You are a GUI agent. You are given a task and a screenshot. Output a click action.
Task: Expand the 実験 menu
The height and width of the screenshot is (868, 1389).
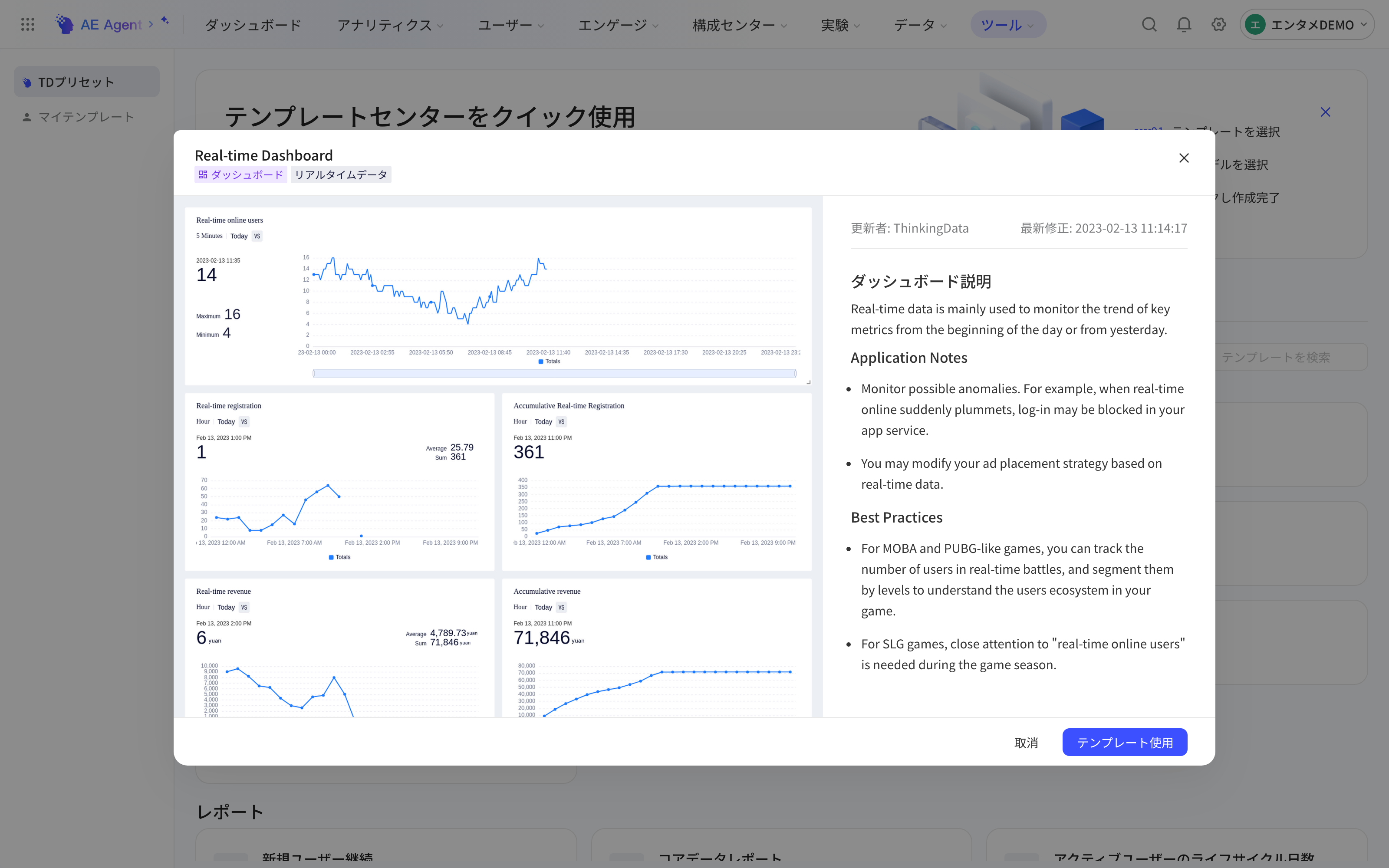(x=840, y=25)
